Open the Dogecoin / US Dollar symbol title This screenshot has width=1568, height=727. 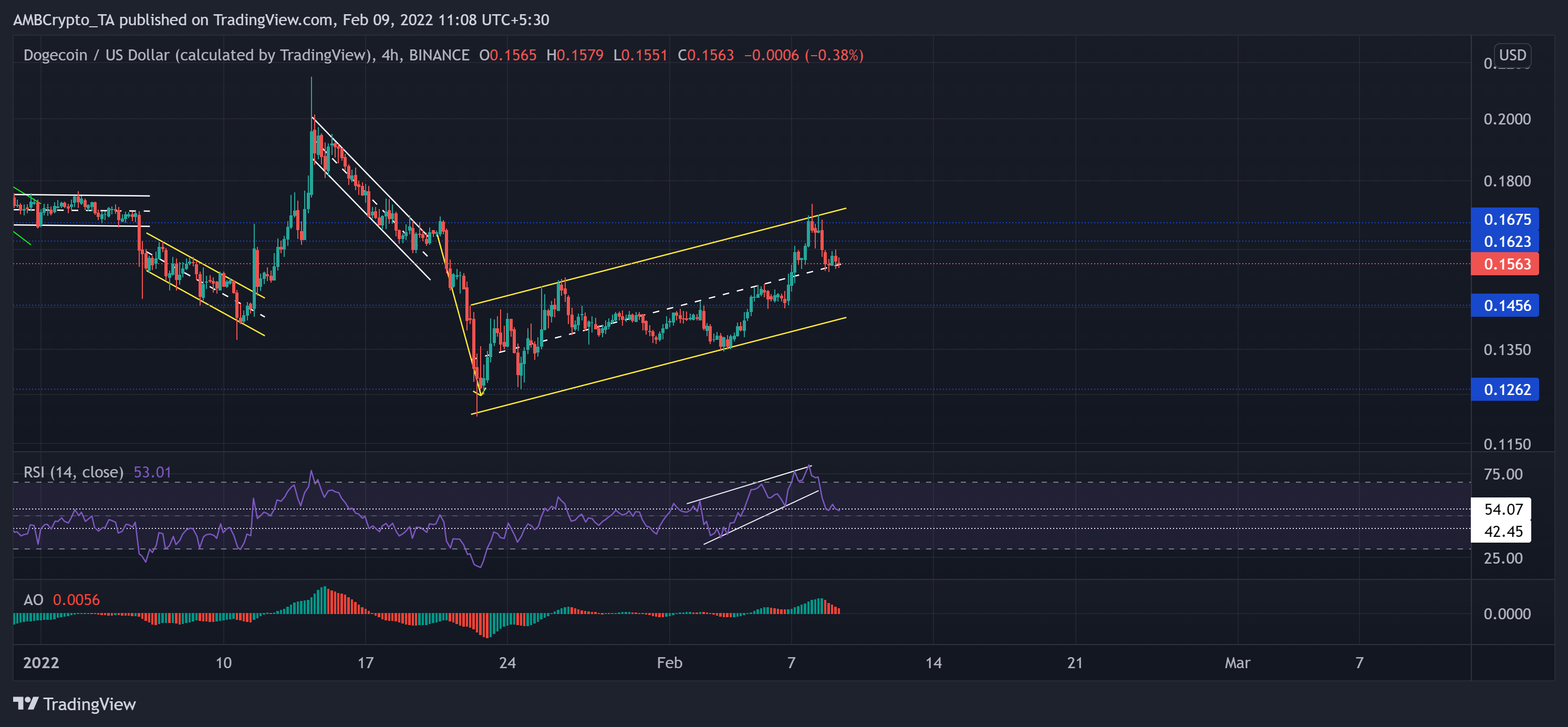[x=95, y=55]
